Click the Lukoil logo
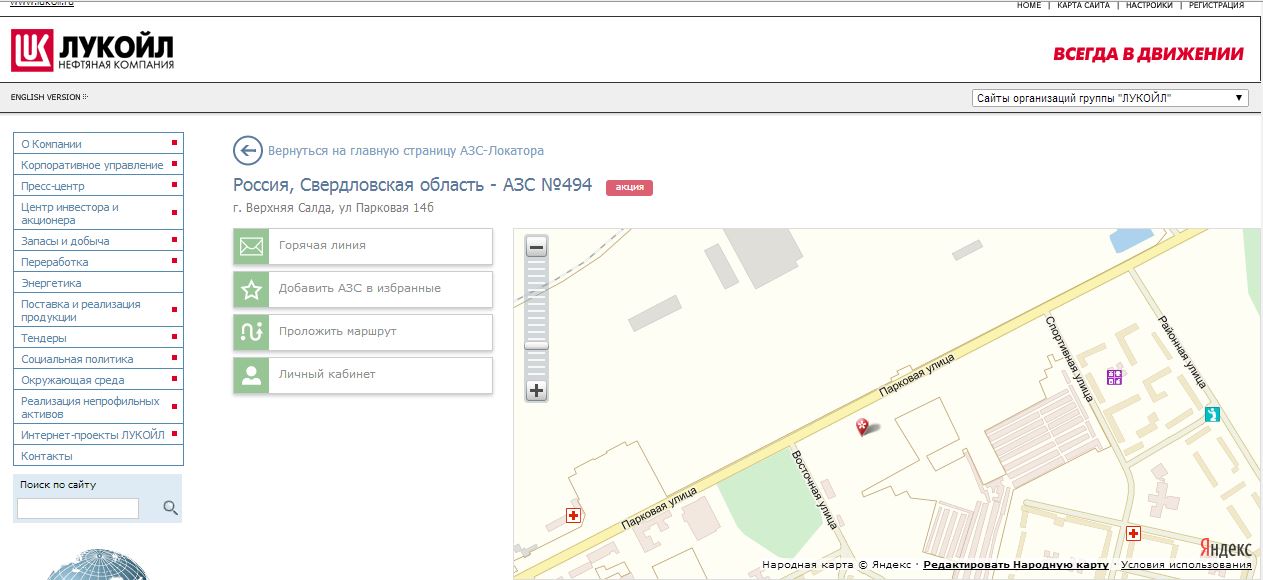The width and height of the screenshot is (1263, 580). (x=92, y=51)
